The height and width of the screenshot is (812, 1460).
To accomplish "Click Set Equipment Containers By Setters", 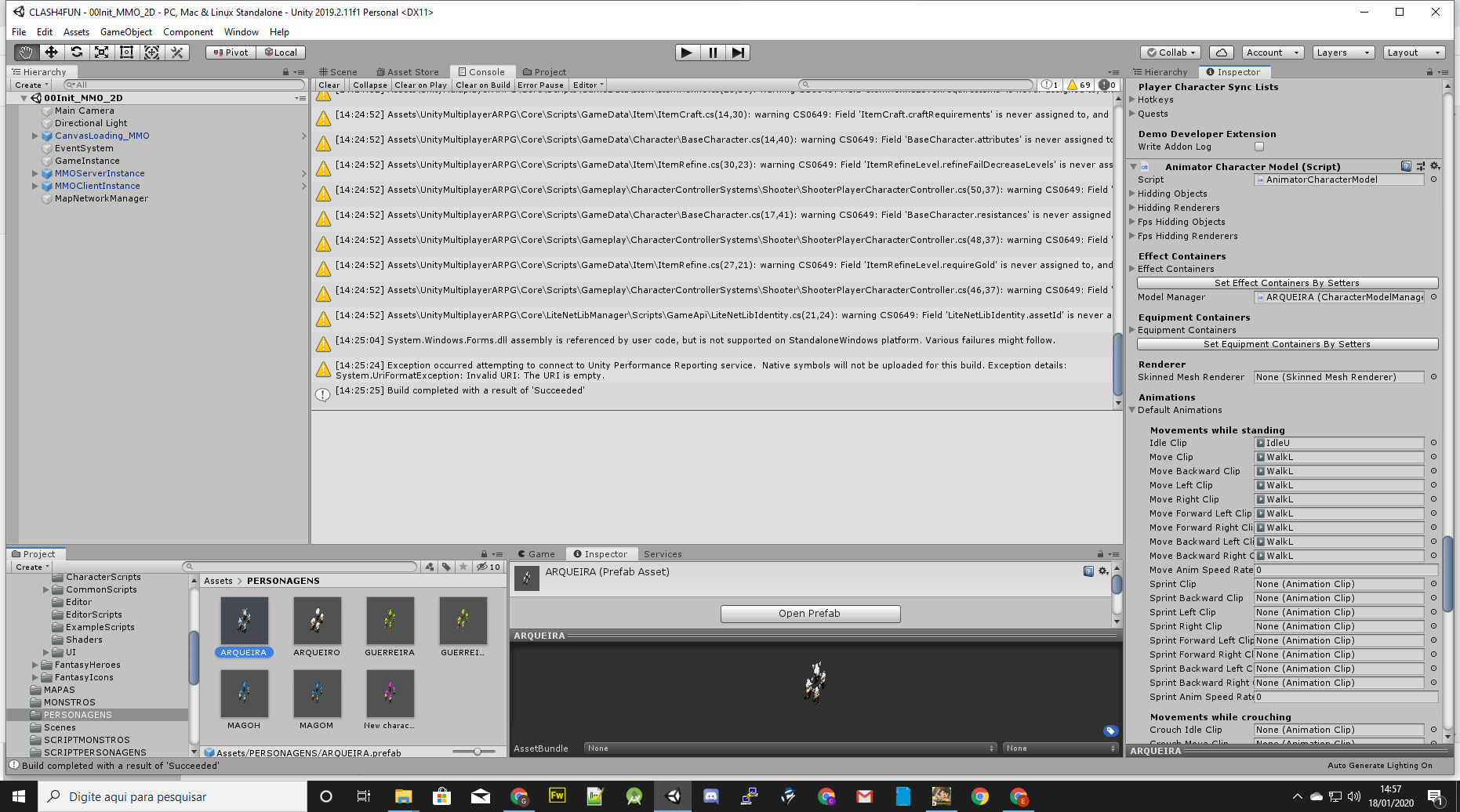I will tap(1287, 343).
